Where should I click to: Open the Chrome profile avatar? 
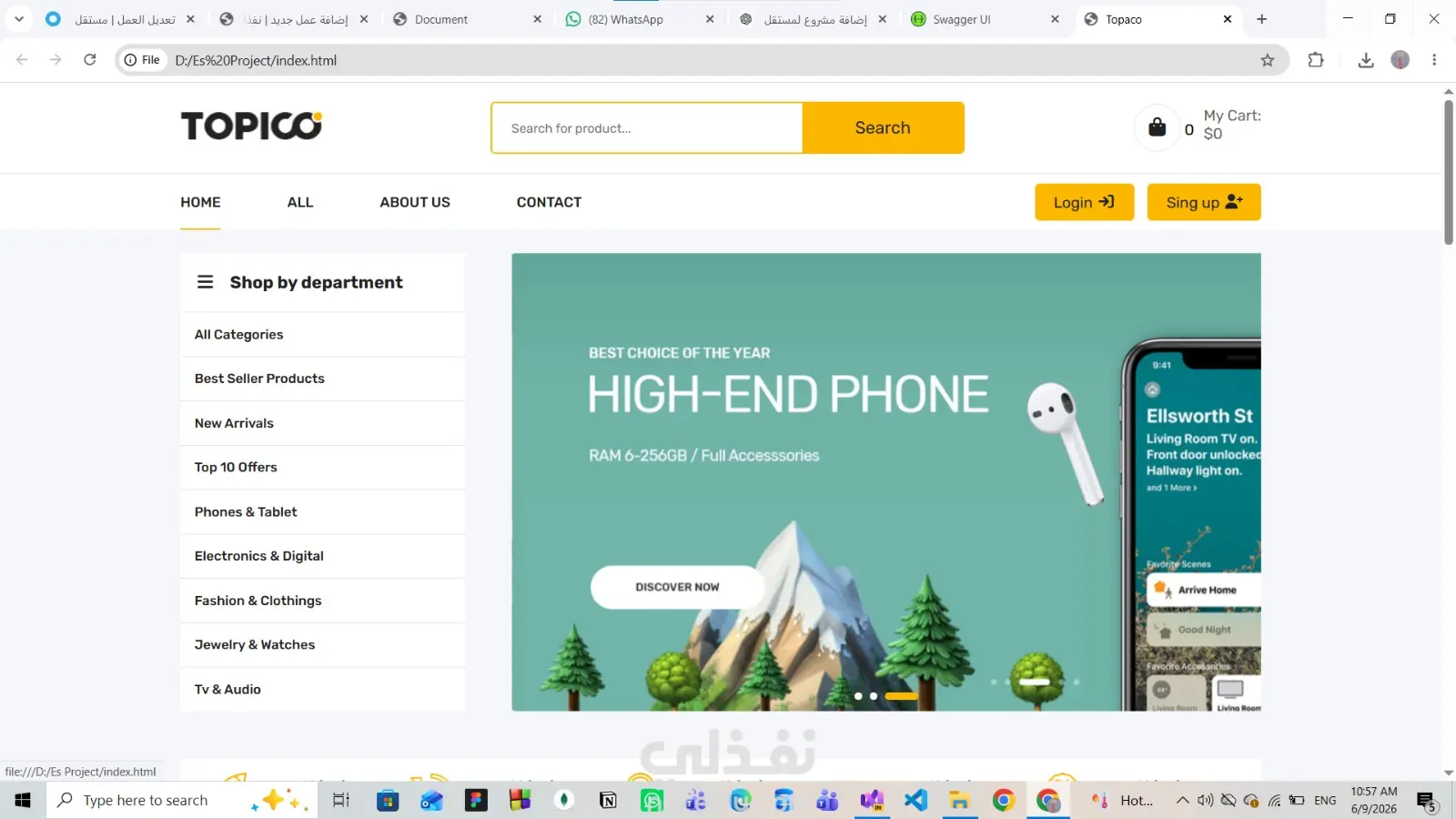(1400, 60)
